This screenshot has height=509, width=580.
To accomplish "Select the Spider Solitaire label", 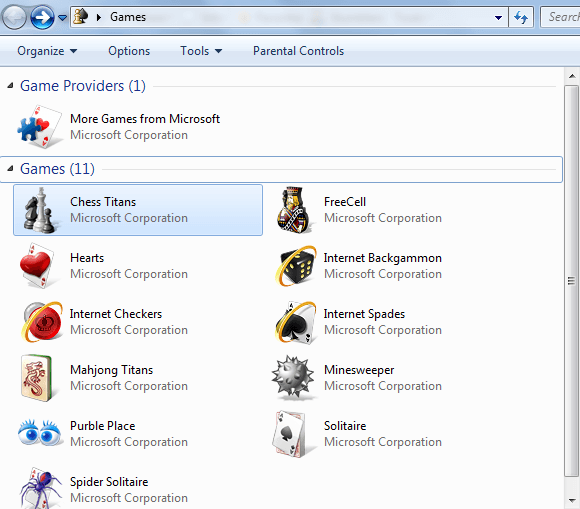I will 109,482.
